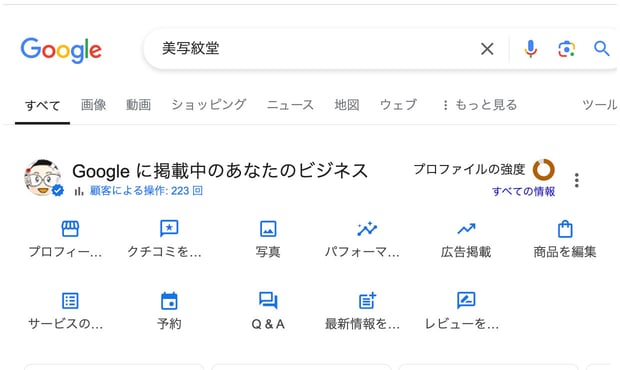Switch to the 動画 tab
620x370 pixels.
tap(138, 105)
